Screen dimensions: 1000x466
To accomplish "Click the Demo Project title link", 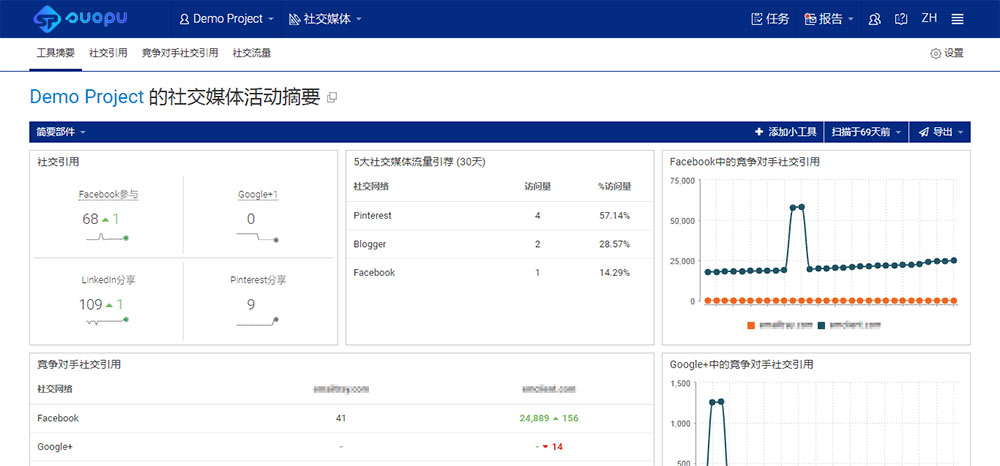I will point(86,97).
